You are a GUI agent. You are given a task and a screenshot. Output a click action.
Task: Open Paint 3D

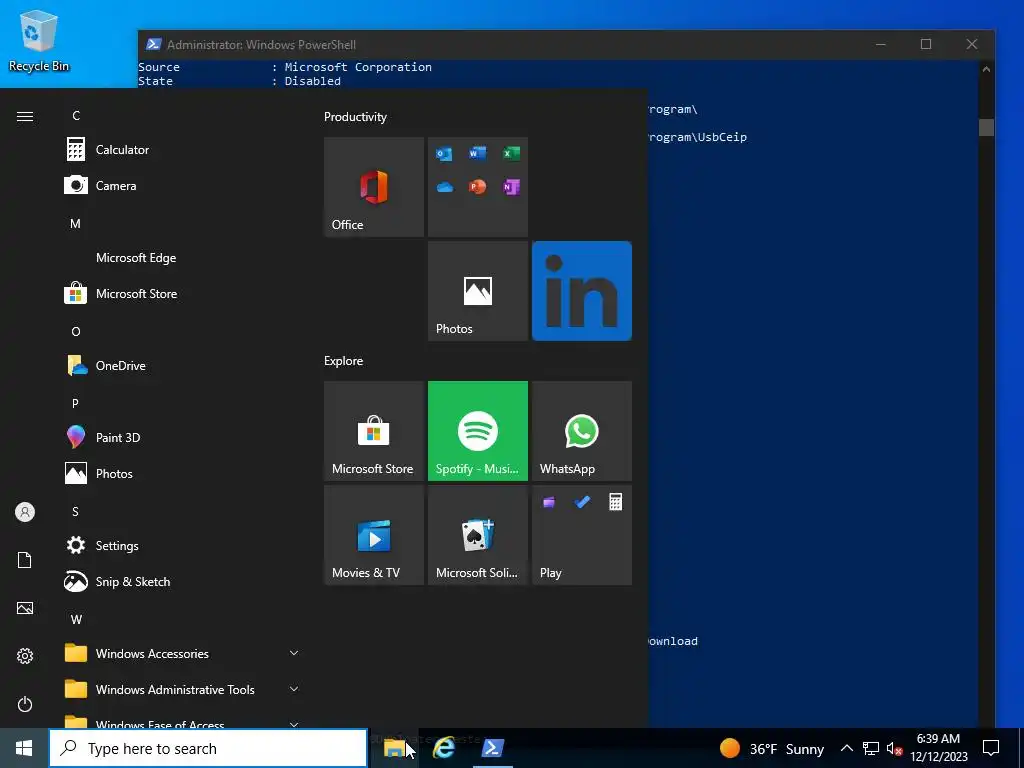pos(181,438)
